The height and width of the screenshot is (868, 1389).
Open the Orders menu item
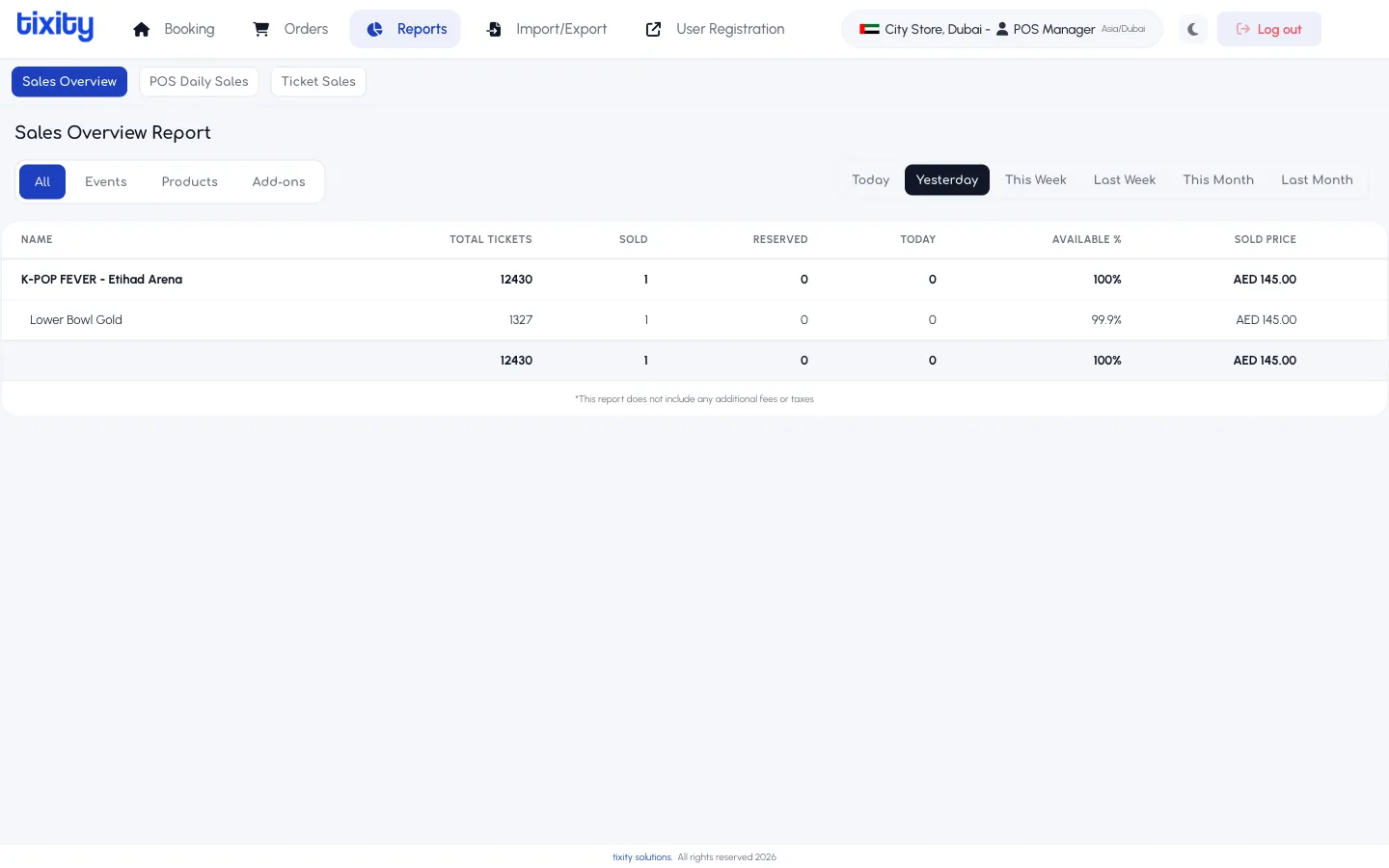291,29
